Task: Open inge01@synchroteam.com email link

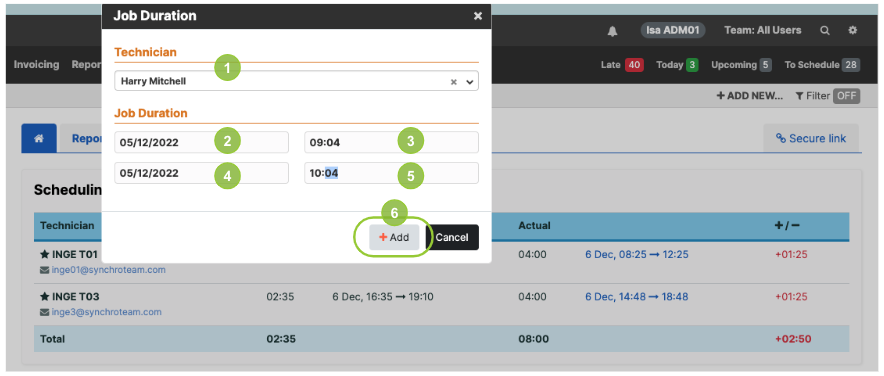Action: coord(108,269)
